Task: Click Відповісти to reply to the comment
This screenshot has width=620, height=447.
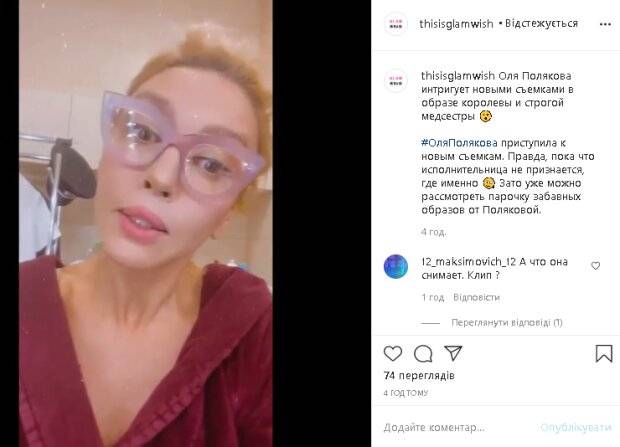Action: [x=476, y=297]
